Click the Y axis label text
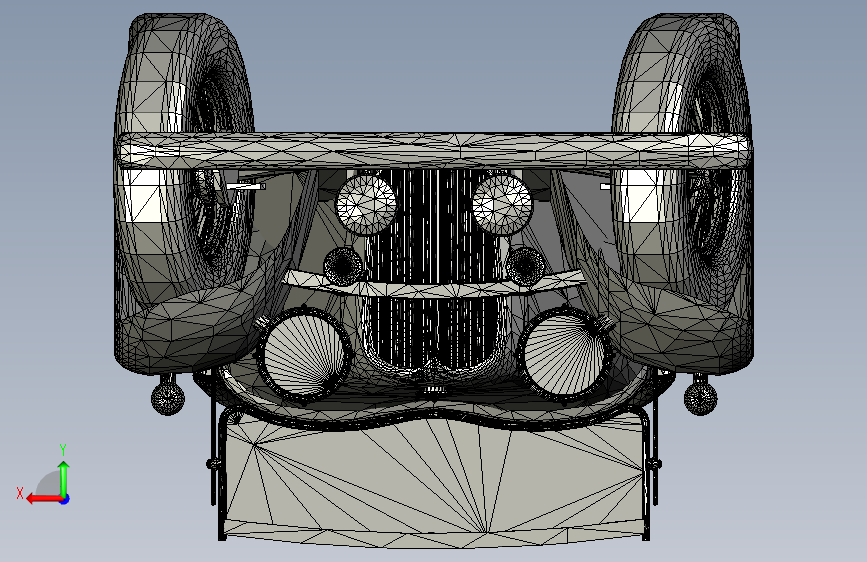The height and width of the screenshot is (562, 867). (x=63, y=449)
